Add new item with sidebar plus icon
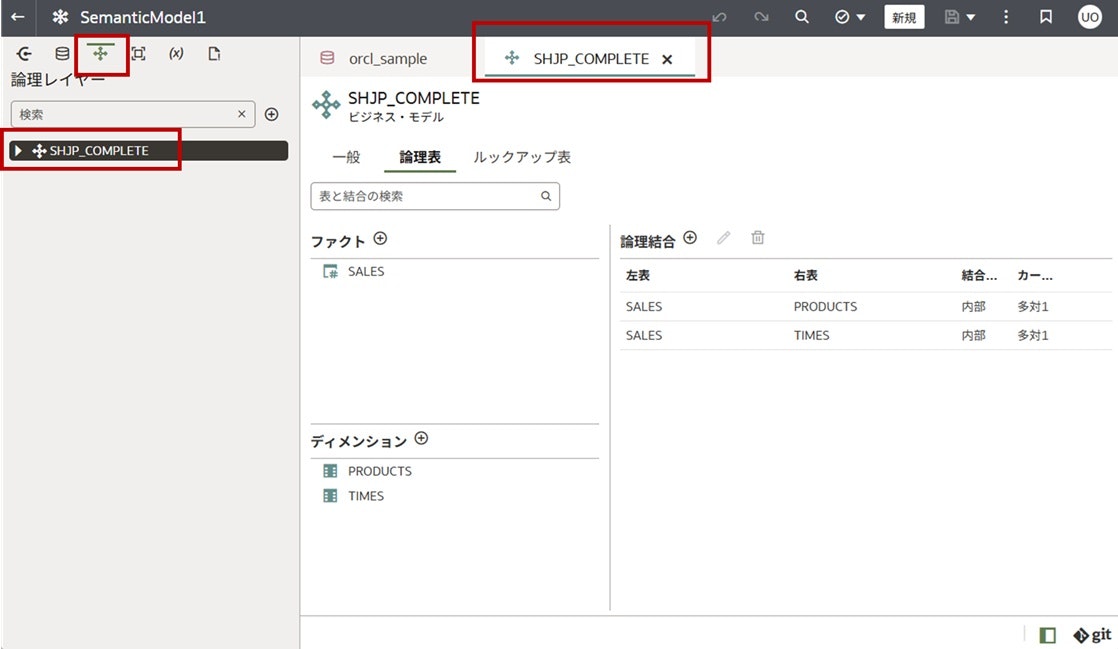The height and width of the screenshot is (649, 1118). click(x=272, y=114)
